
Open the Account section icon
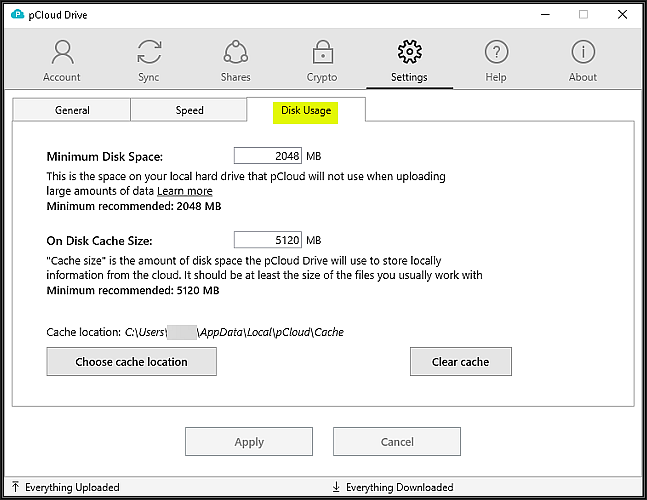(x=62, y=52)
